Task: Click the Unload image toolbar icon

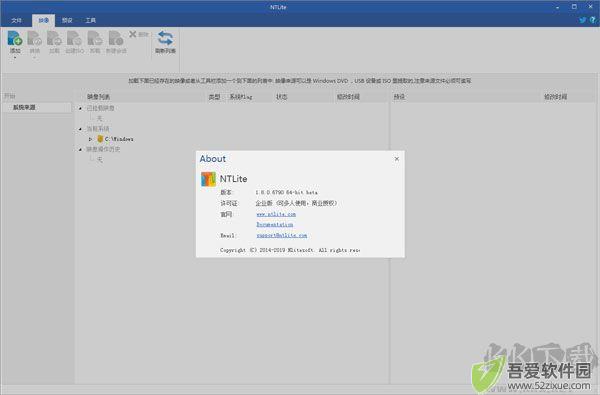Action: pos(95,38)
